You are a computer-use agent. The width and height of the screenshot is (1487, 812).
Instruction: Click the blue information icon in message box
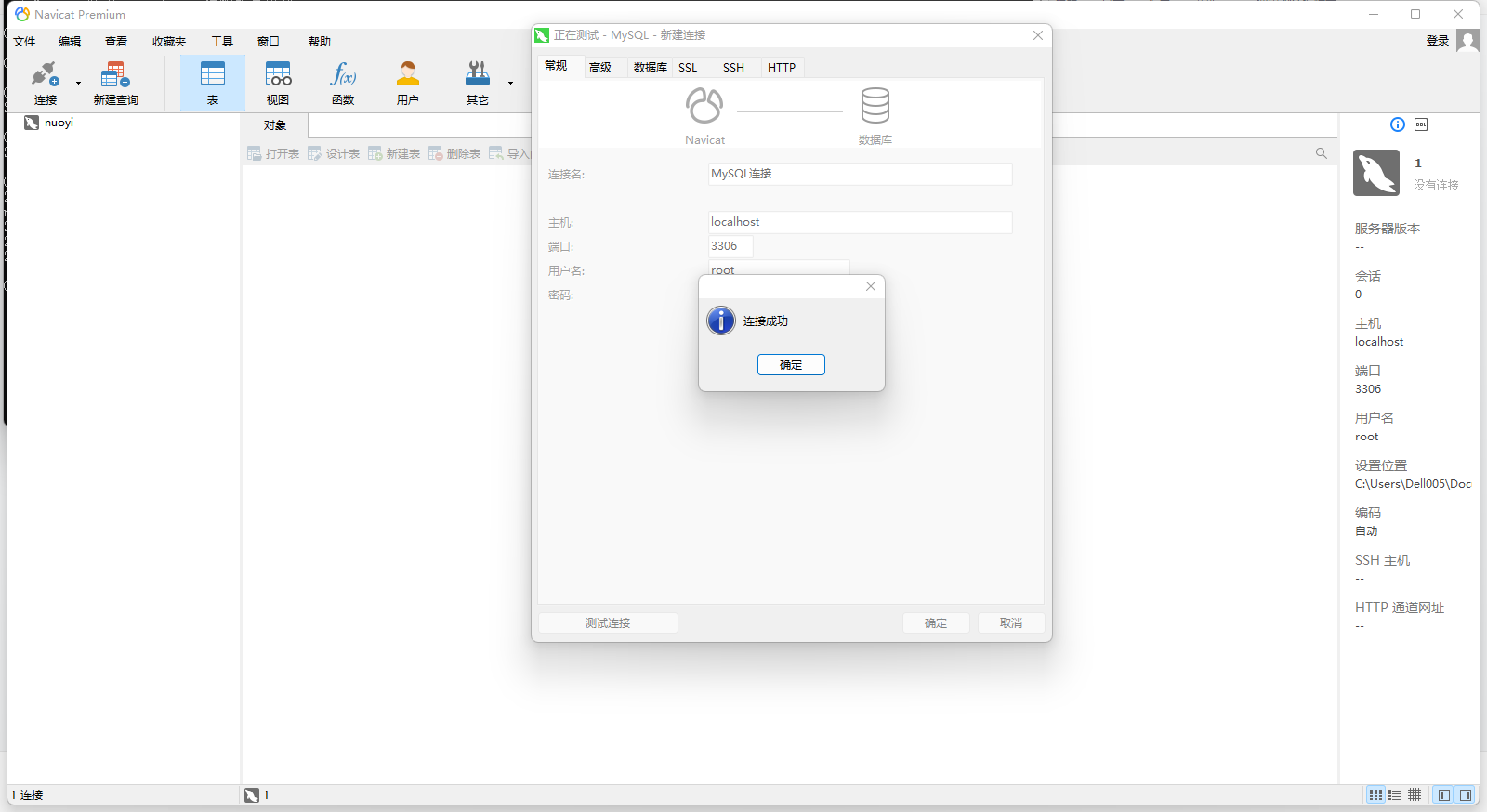coord(721,321)
